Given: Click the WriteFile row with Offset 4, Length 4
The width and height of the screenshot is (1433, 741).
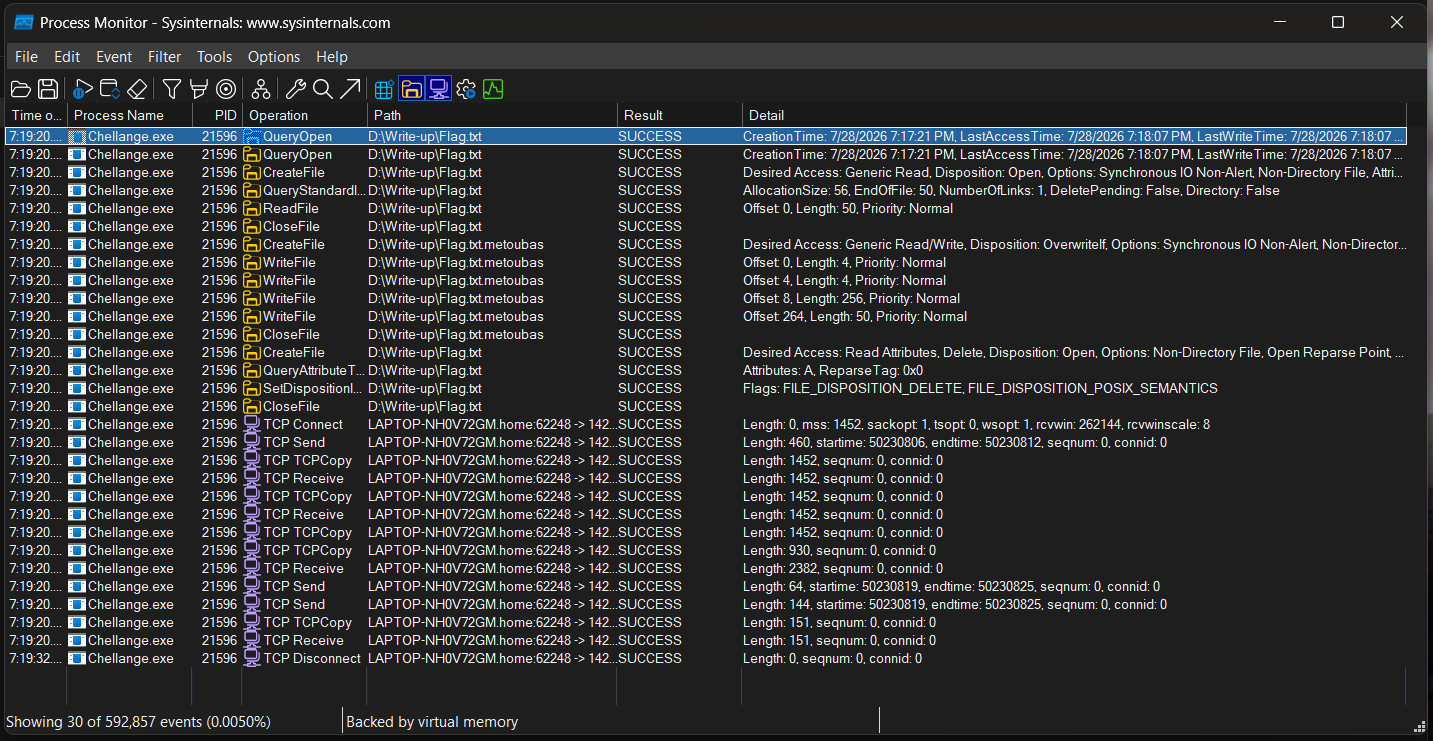Looking at the screenshot, I should click(x=706, y=280).
